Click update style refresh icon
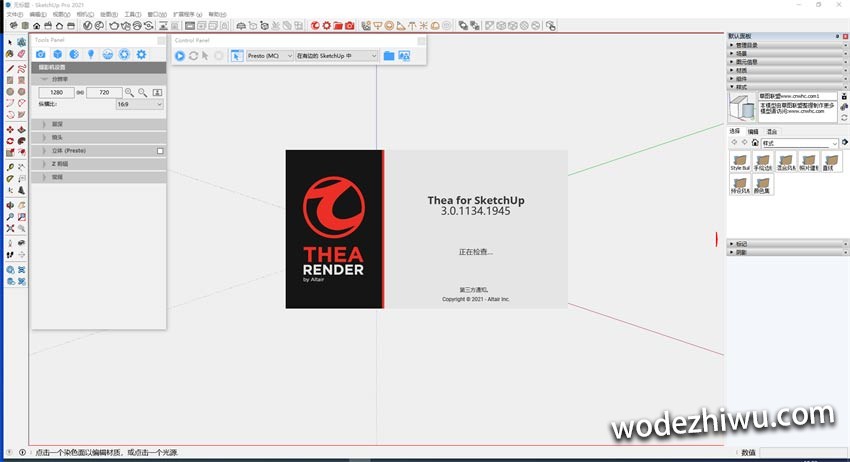Image resolution: width=850 pixels, height=462 pixels. click(844, 118)
